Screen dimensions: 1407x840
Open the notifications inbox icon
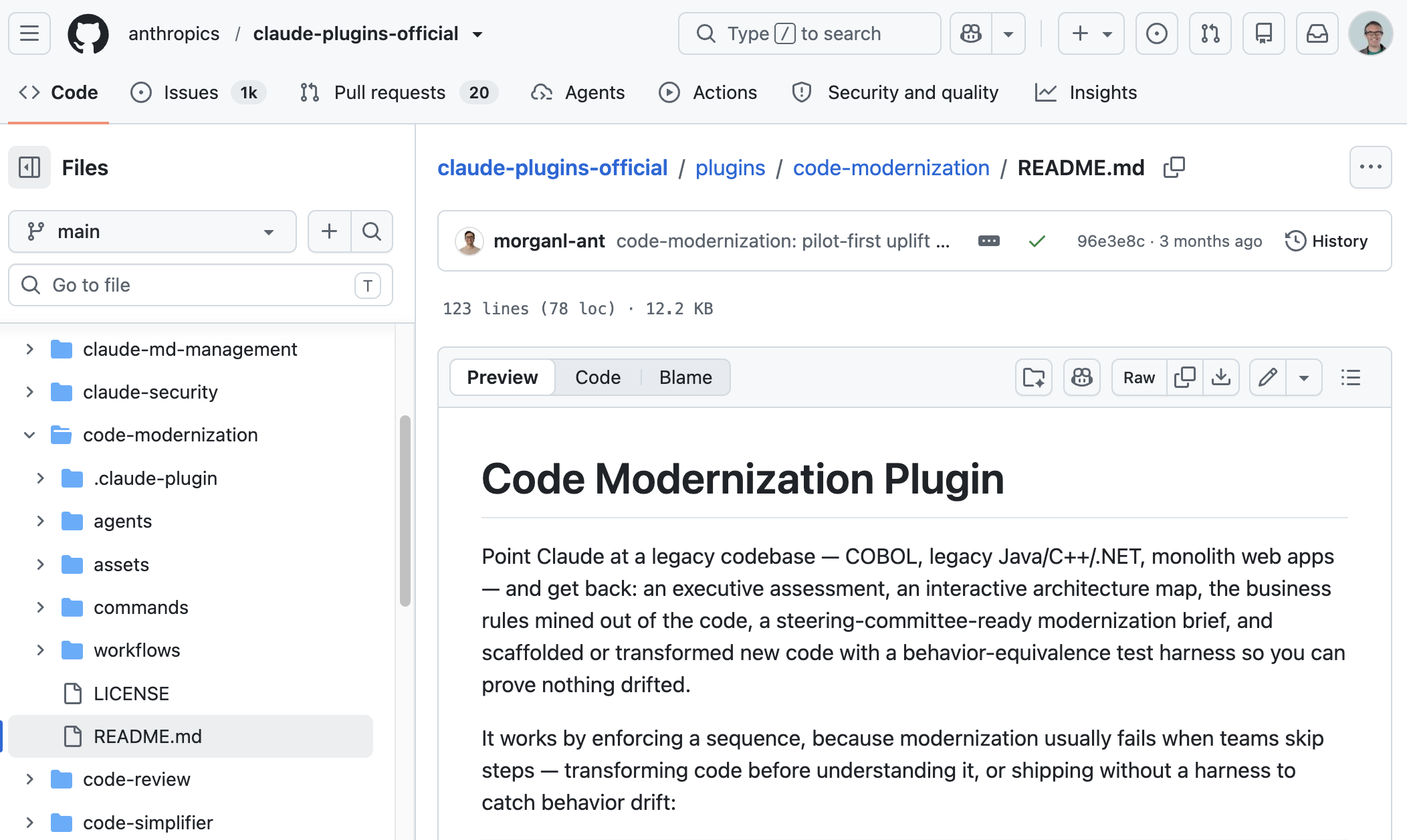click(x=1317, y=33)
